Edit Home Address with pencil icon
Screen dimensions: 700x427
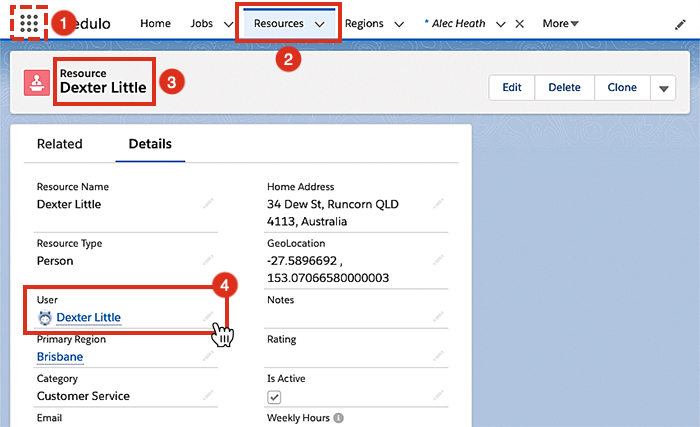[438, 203]
